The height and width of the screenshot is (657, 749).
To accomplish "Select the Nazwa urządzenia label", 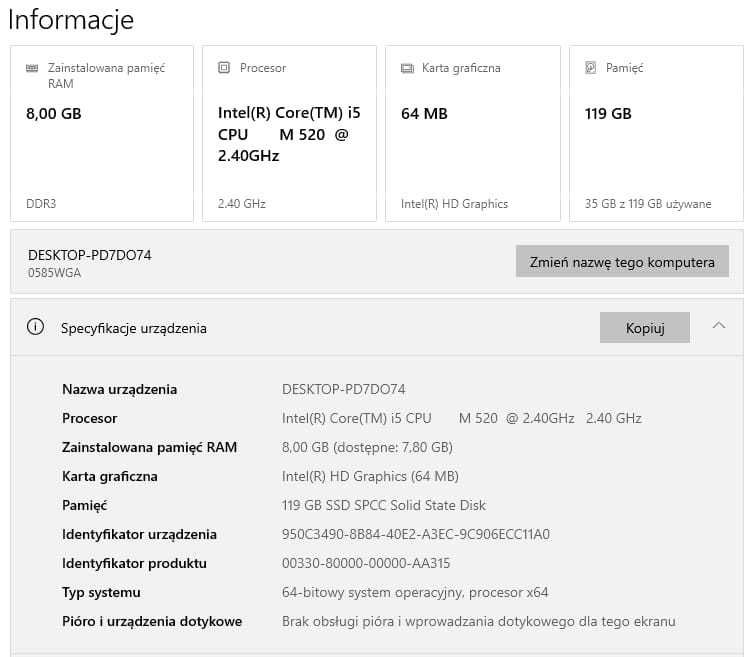I will click(119, 389).
